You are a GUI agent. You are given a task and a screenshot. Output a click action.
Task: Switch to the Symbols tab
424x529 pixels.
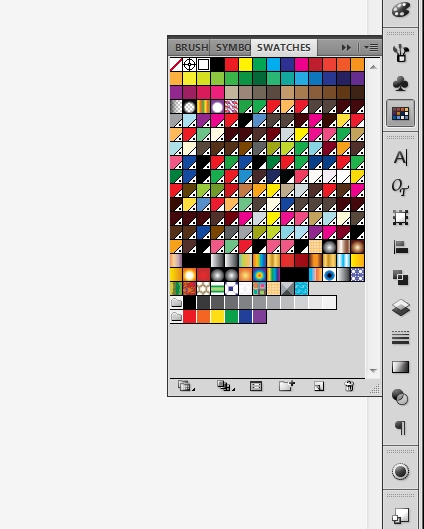tap(233, 48)
